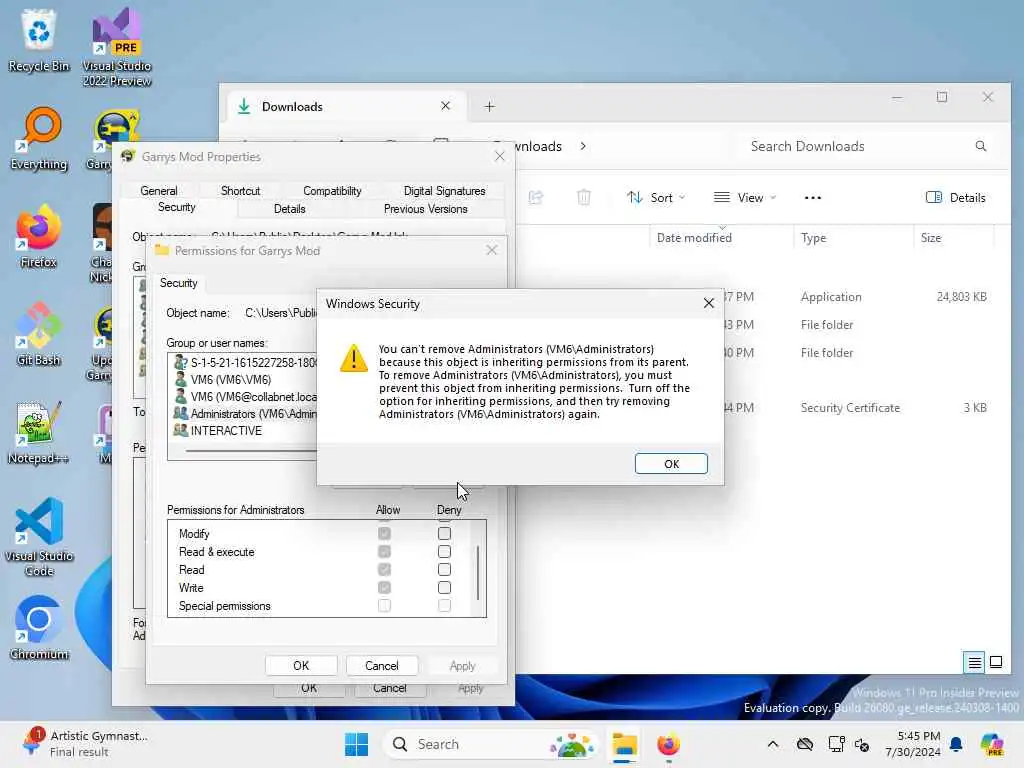Click the Date modified column header

coord(721,238)
